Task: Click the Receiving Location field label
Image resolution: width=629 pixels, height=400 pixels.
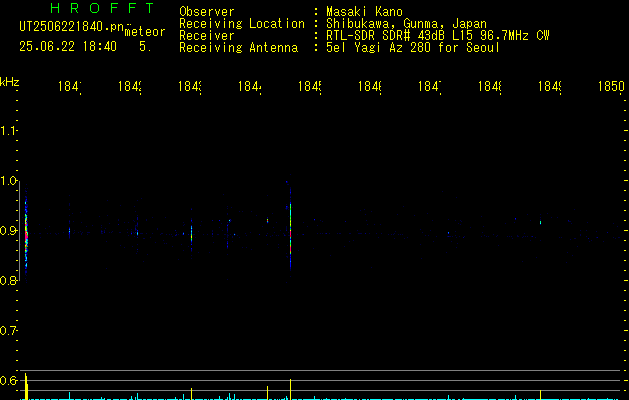Action: pyautogui.click(x=242, y=24)
